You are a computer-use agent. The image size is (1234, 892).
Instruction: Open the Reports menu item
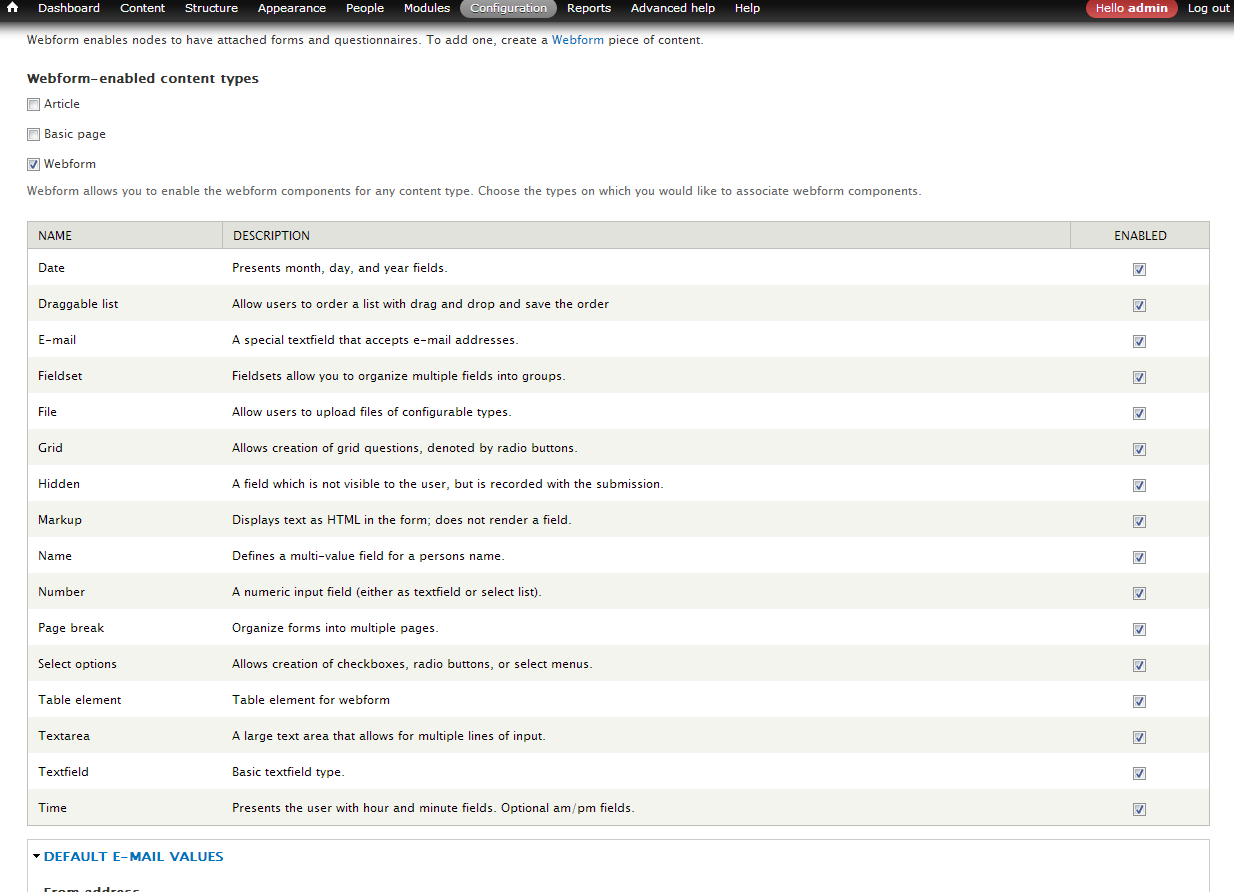[x=589, y=8]
